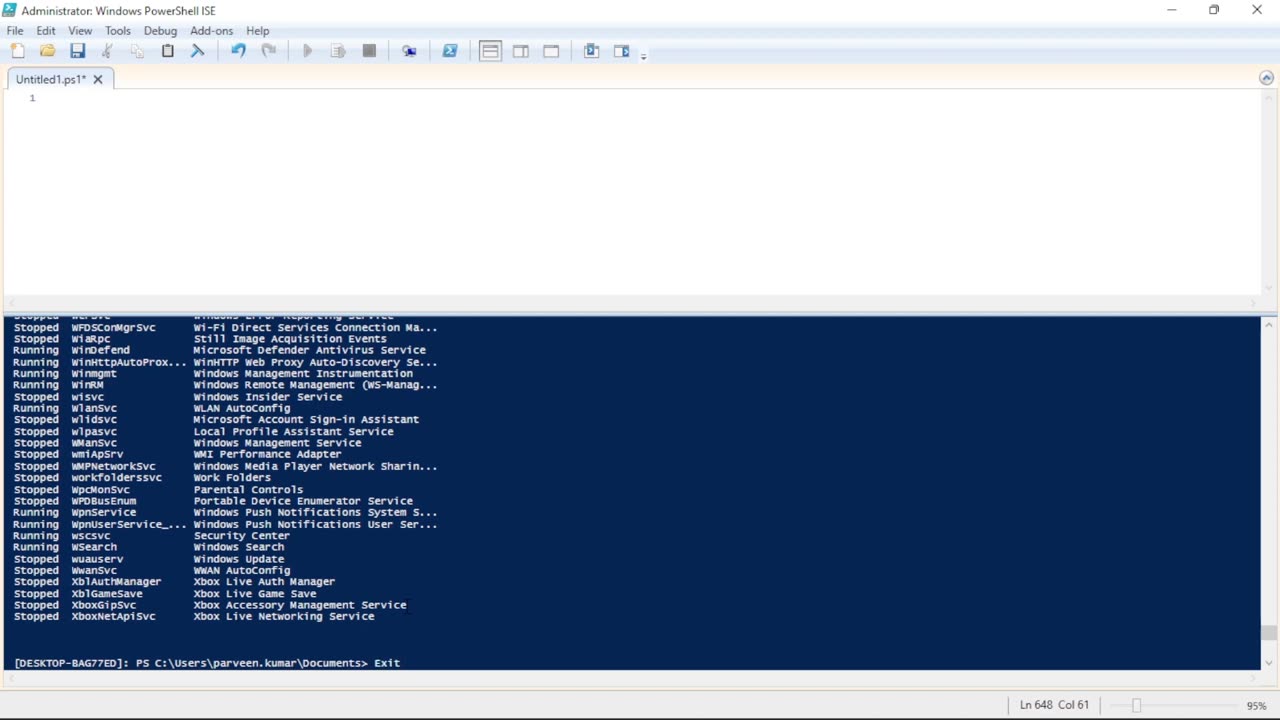Click the WMI Performance Adapter text

tap(268, 454)
